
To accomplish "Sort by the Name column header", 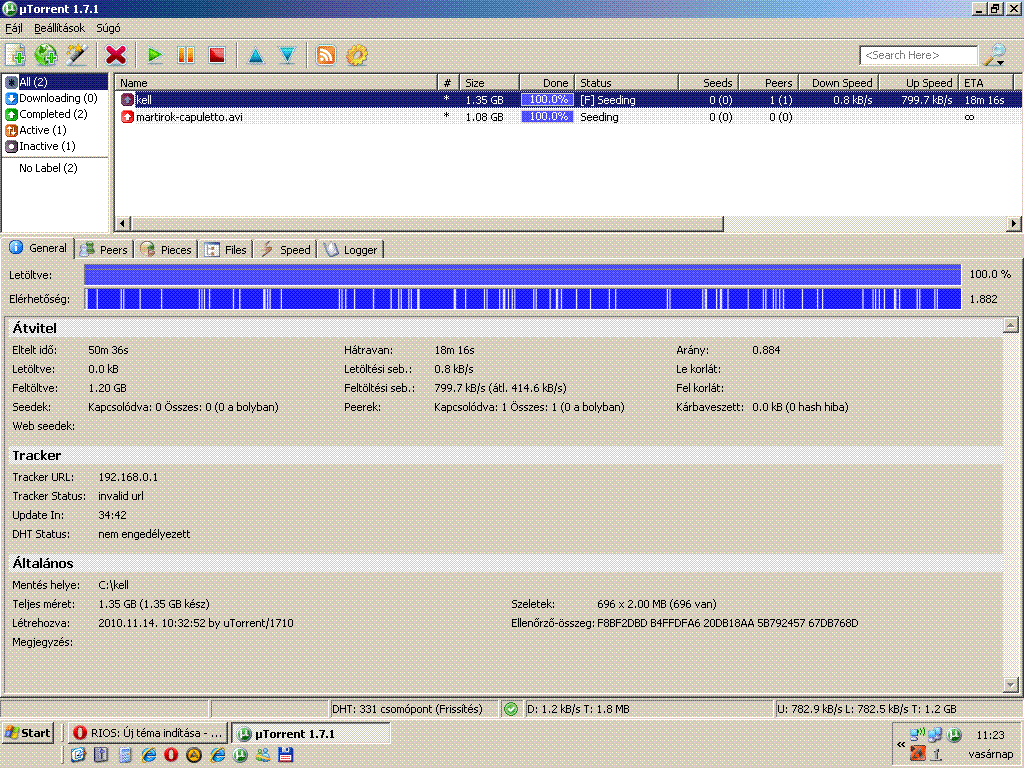I will 276,83.
